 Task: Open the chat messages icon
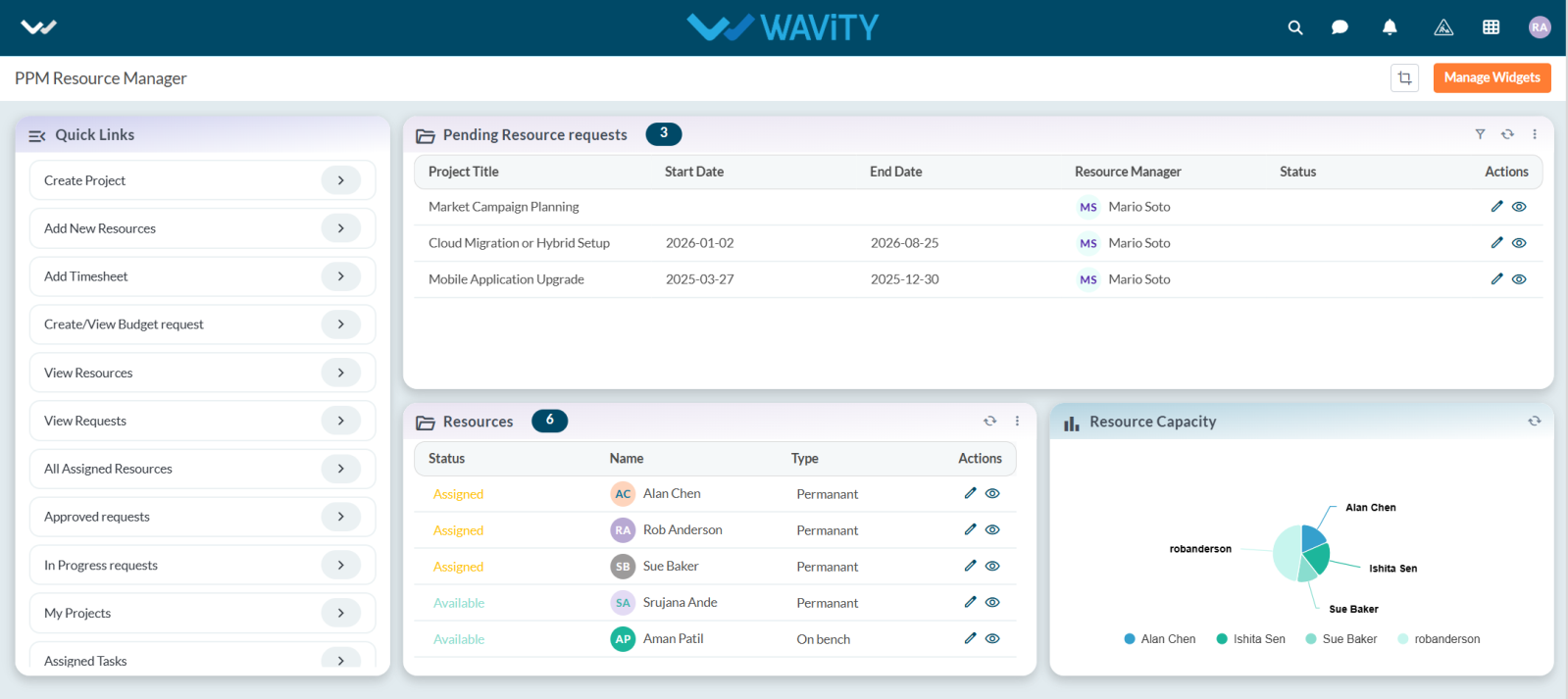point(1340,27)
